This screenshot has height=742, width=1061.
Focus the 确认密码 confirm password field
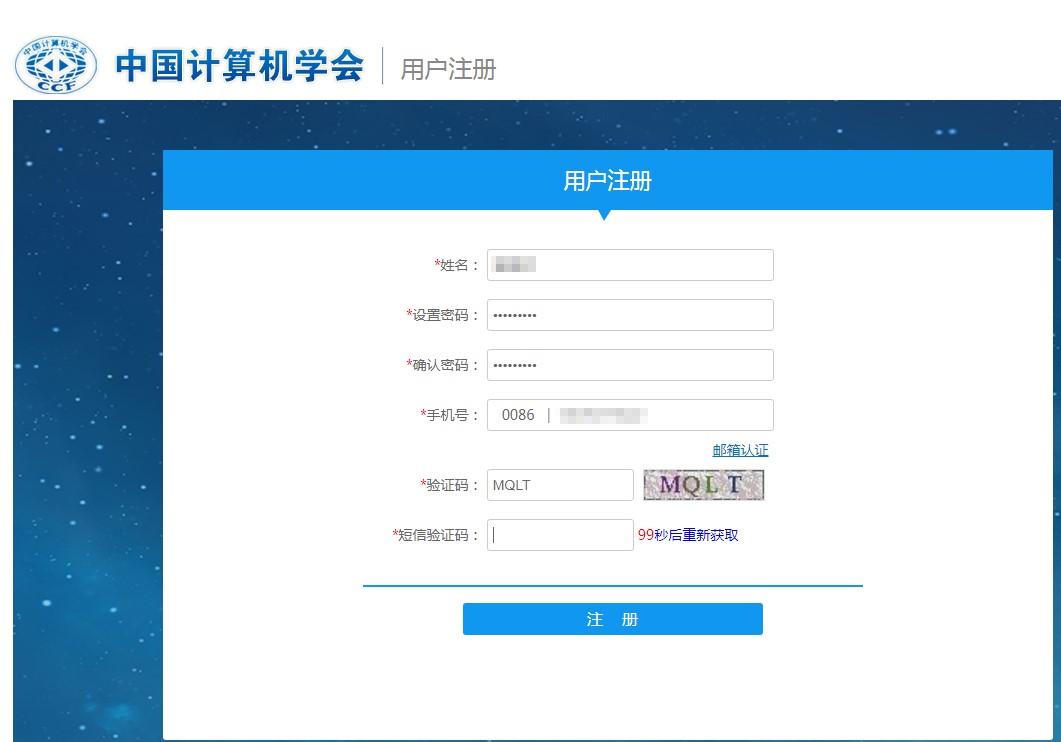pos(630,365)
